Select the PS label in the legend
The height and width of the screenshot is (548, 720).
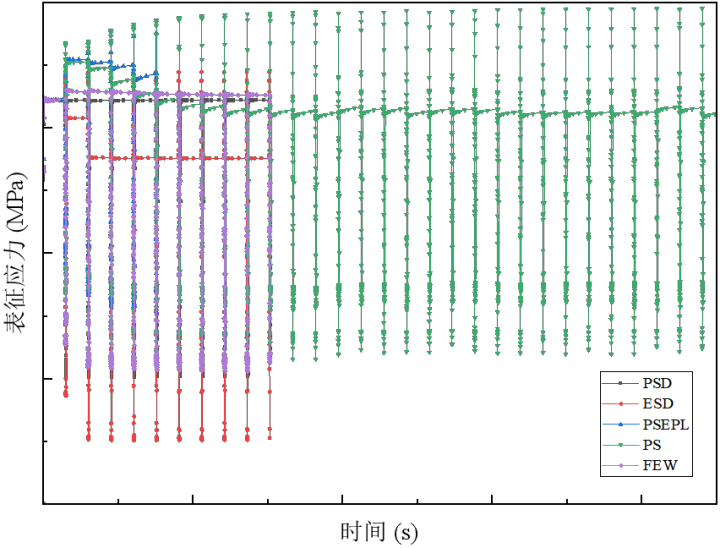click(x=651, y=446)
